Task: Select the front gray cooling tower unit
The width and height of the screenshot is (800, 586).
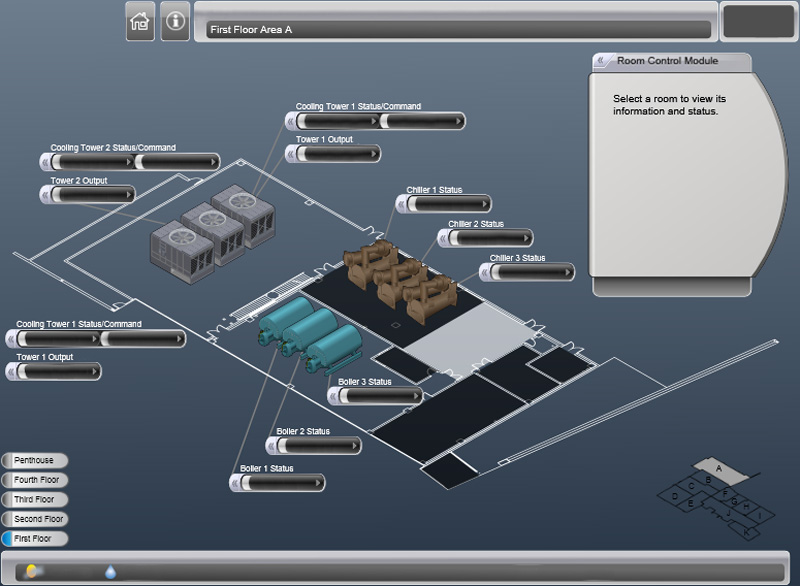Action: [x=181, y=253]
